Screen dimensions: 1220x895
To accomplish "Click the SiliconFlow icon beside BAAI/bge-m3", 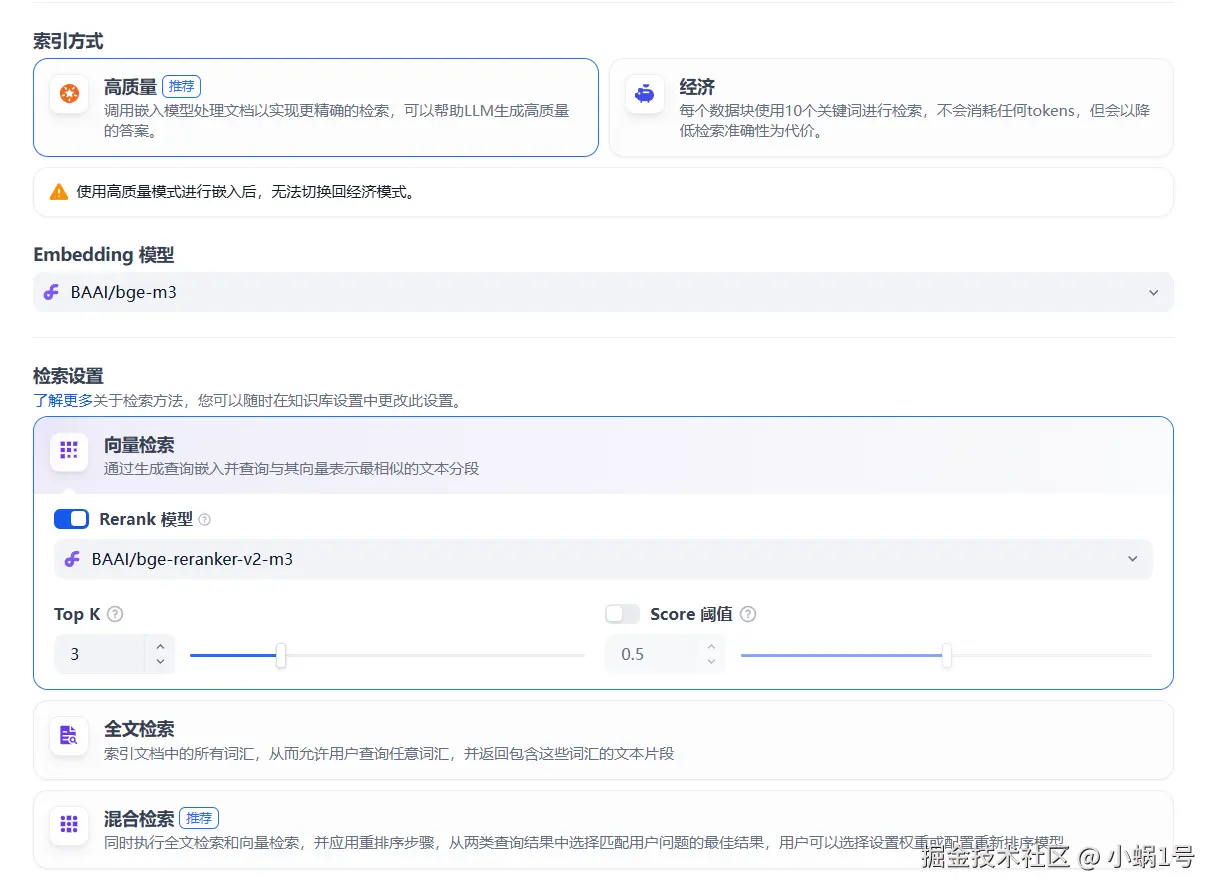I will click(51, 292).
